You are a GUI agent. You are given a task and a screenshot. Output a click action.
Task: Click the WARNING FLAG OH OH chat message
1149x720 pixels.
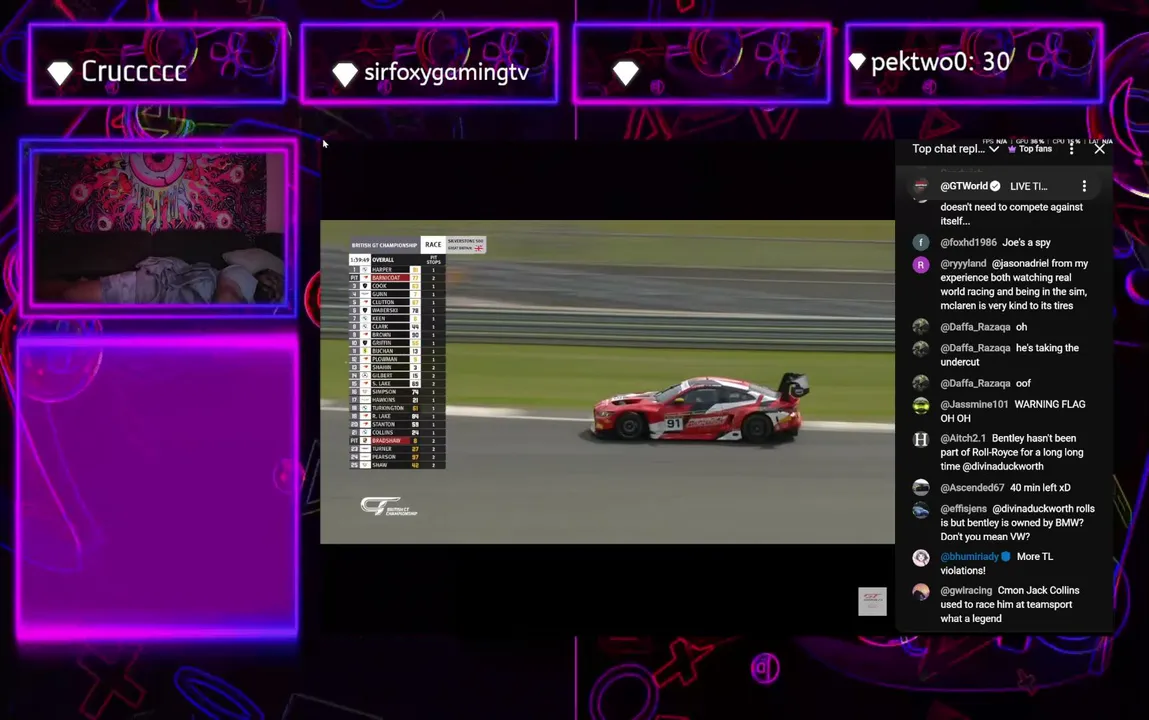1013,411
